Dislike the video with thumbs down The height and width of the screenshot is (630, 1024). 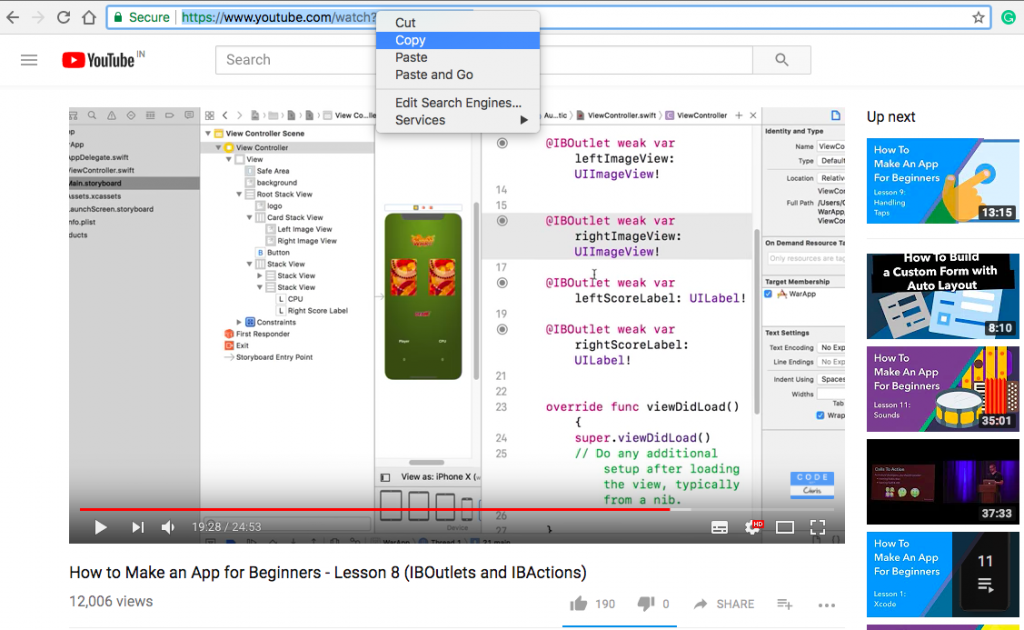tap(646, 604)
